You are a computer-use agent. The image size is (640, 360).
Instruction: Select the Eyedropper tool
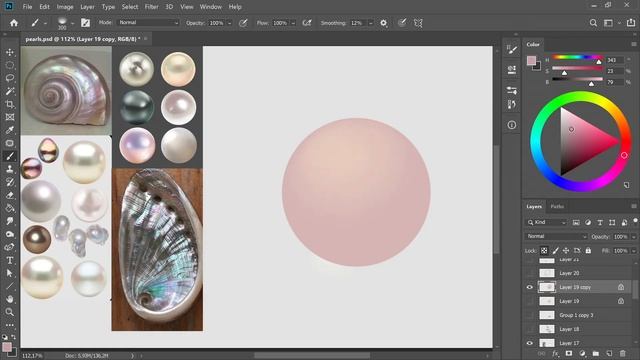[x=10, y=130]
